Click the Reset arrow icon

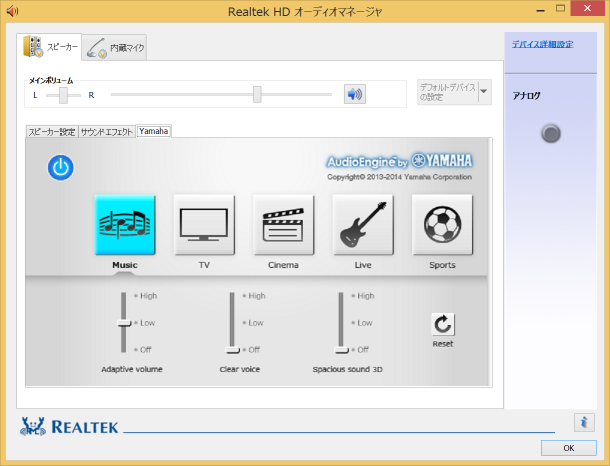point(443,324)
